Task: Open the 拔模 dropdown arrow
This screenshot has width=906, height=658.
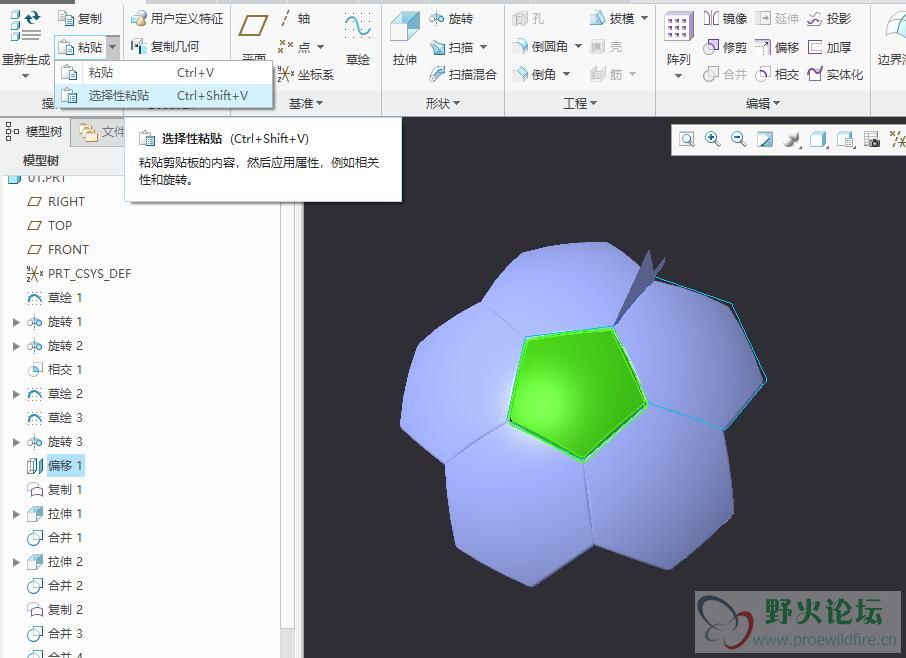Action: (x=644, y=18)
